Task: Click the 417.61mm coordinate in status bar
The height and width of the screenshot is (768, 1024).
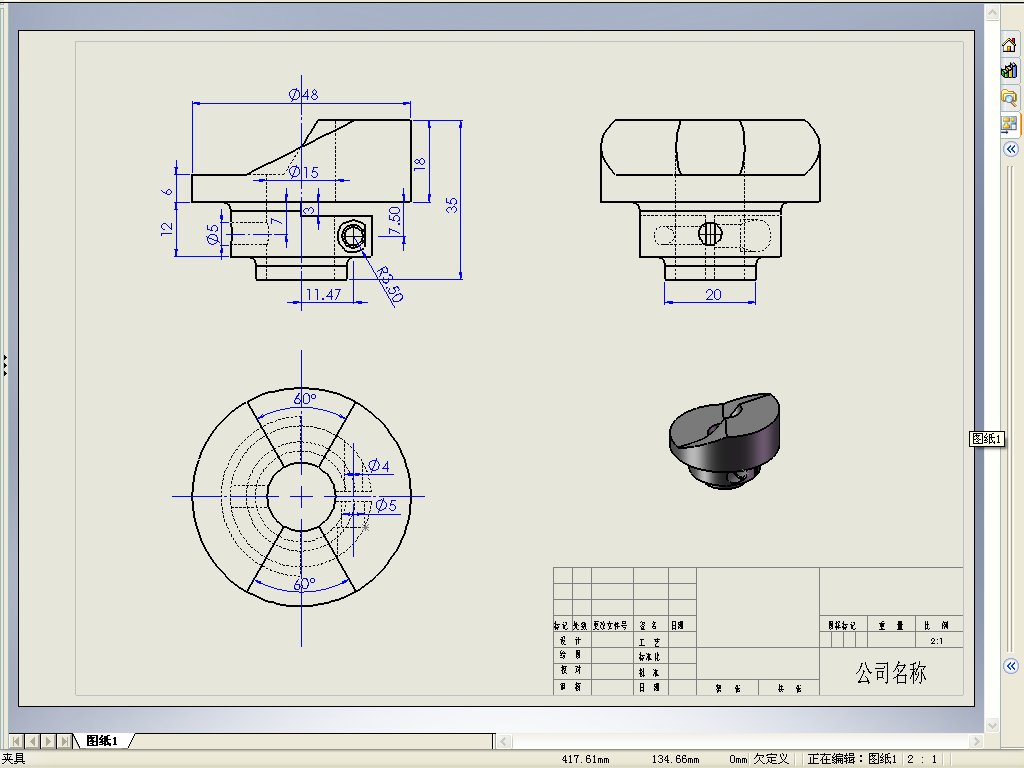Action: tap(585, 760)
